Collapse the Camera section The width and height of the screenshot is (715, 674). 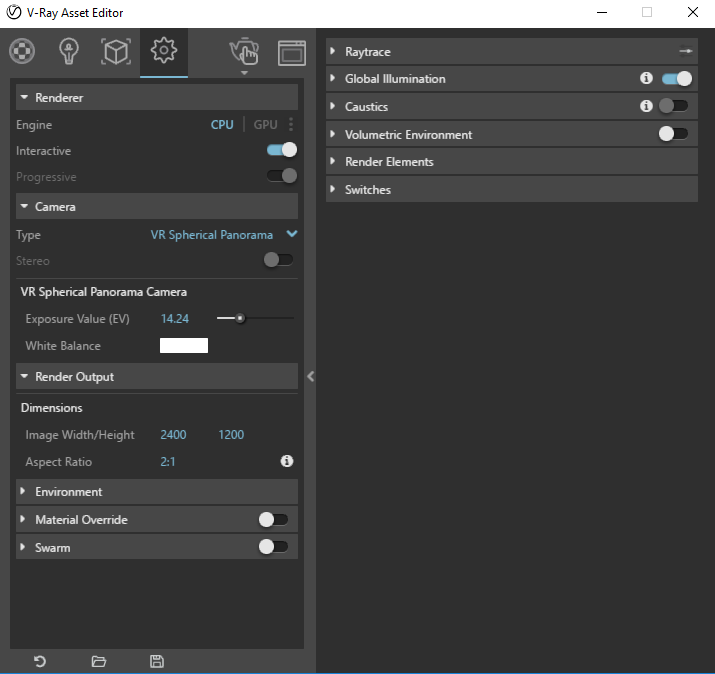point(157,207)
